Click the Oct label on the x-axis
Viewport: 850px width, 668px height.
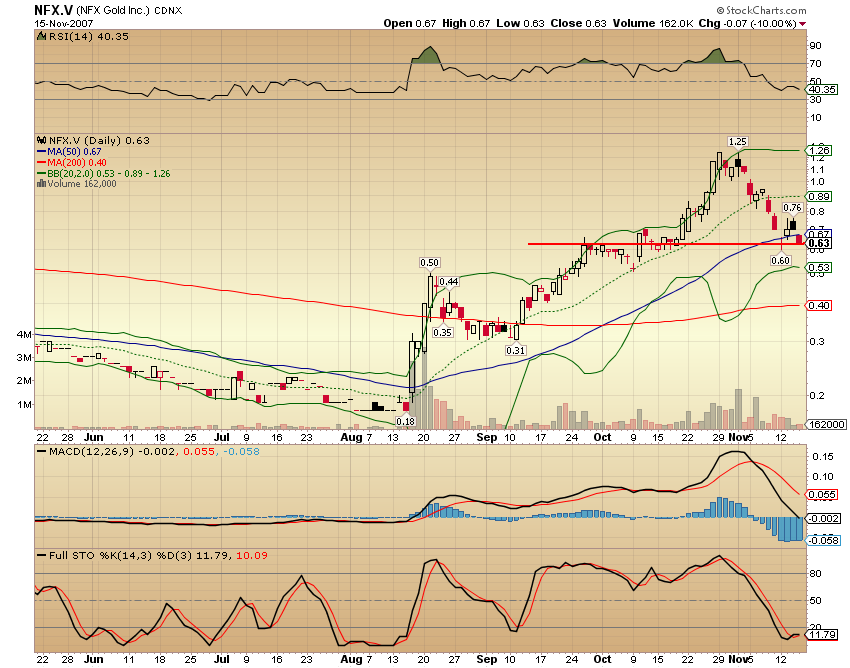tap(602, 438)
